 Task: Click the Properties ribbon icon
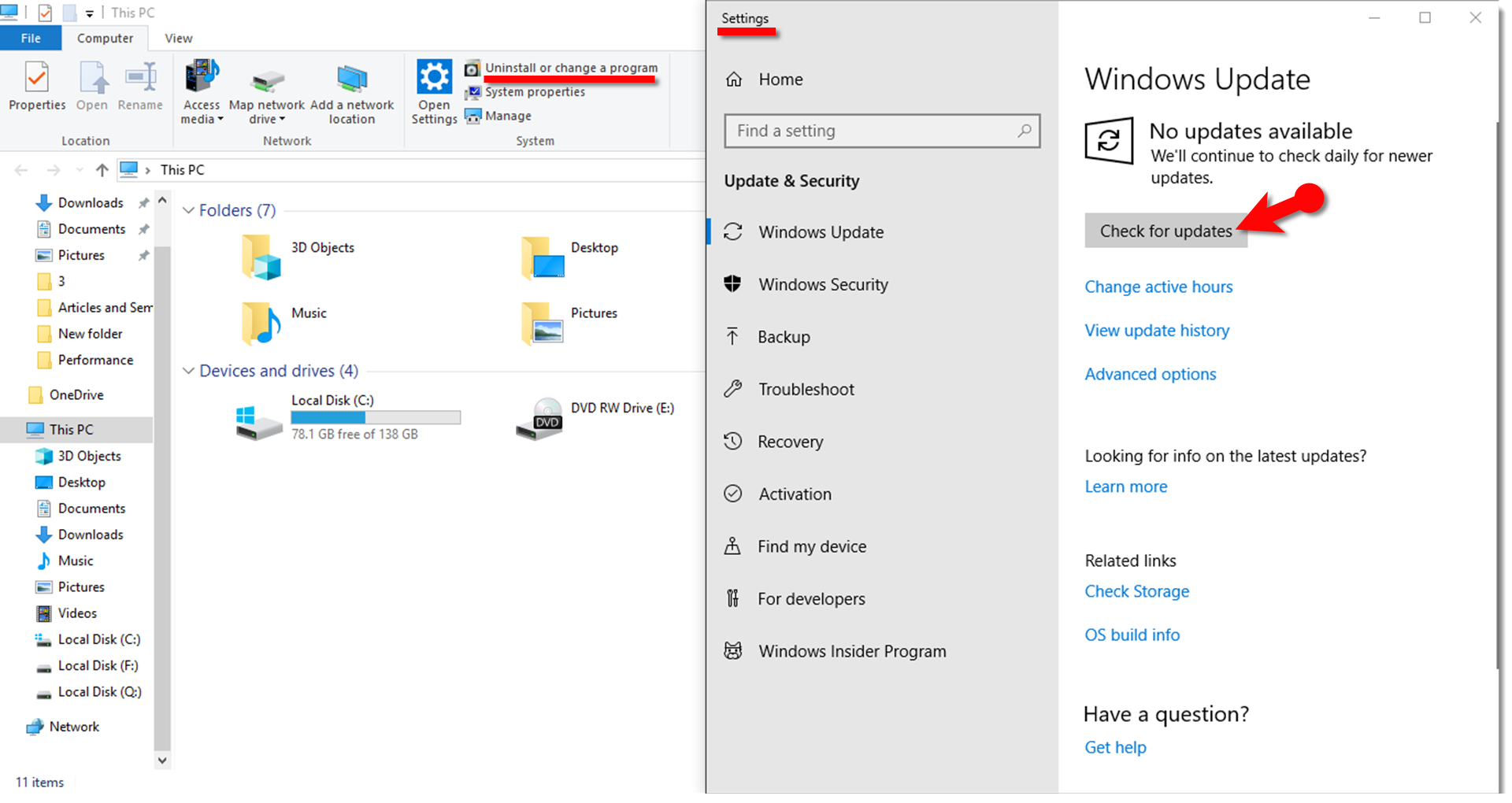point(37,78)
